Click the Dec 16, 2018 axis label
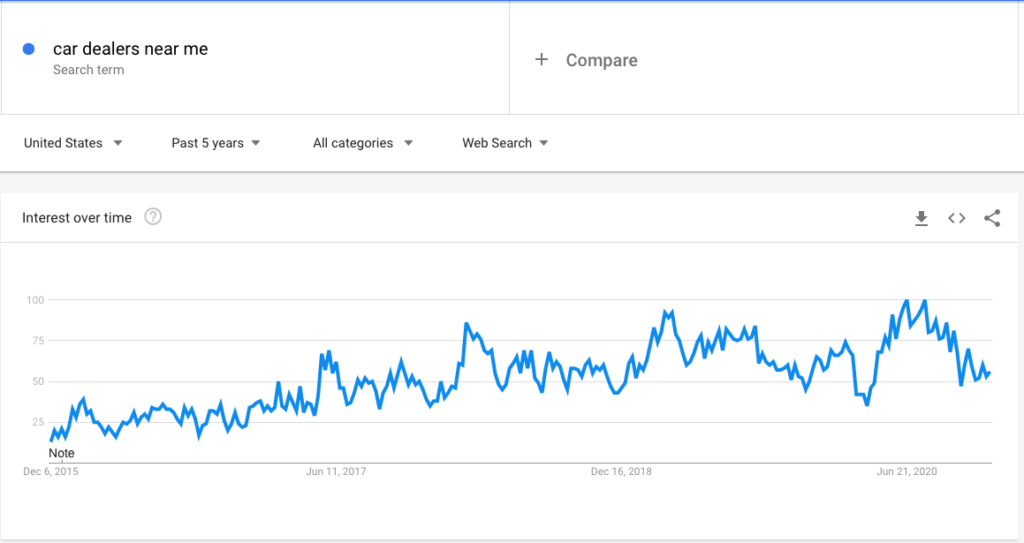 pyautogui.click(x=621, y=472)
